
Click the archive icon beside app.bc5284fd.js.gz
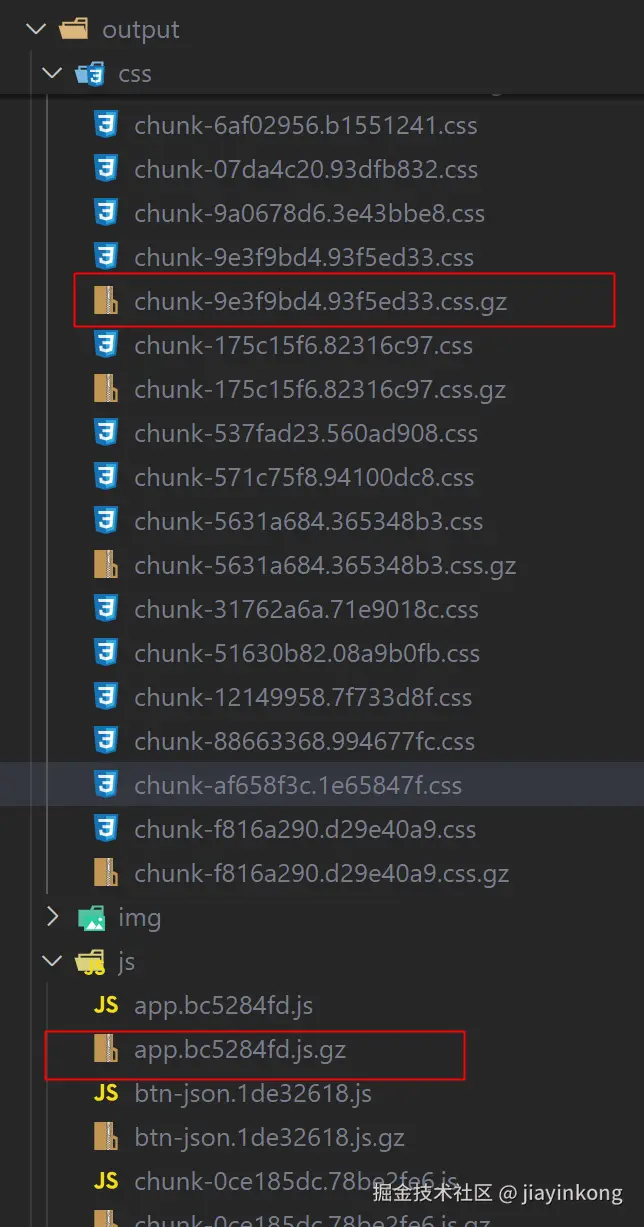(x=106, y=1049)
